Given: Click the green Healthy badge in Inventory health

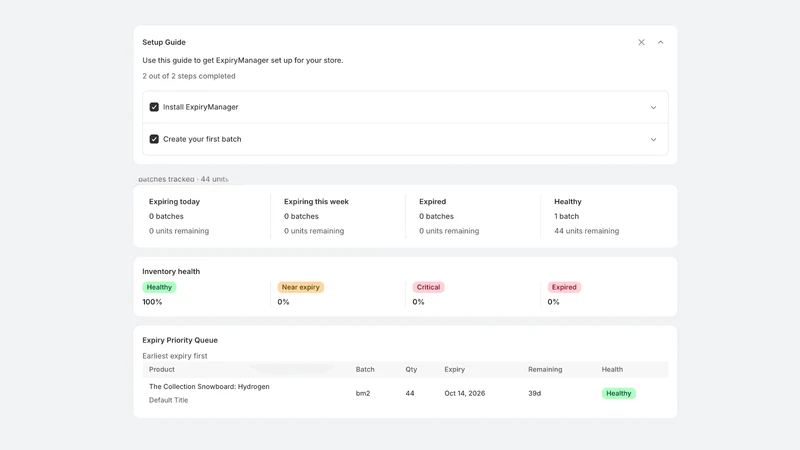Looking at the screenshot, I should coord(159,287).
